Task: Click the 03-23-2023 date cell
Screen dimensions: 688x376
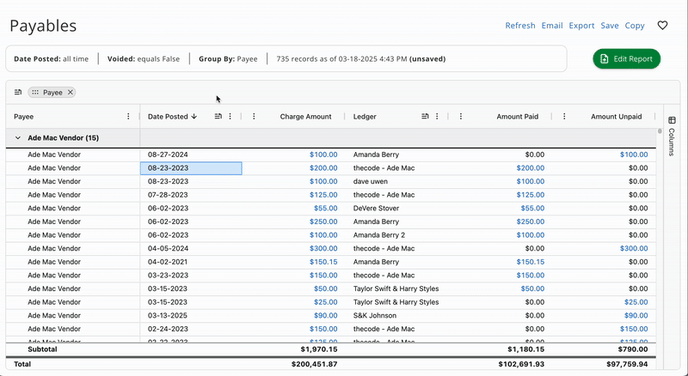Action: click(168, 275)
